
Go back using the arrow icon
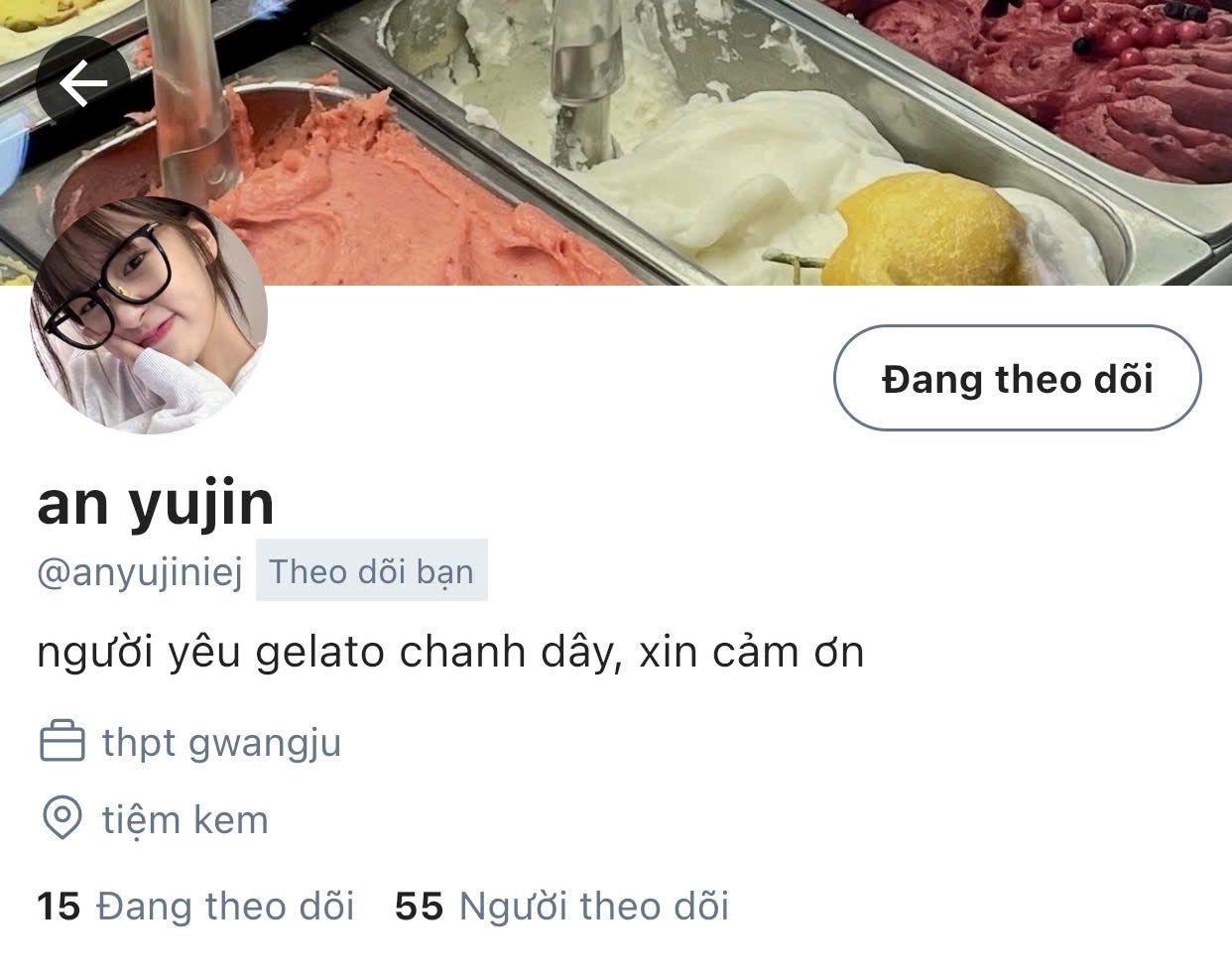point(82,83)
